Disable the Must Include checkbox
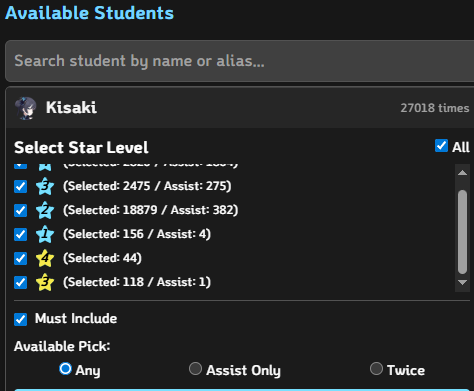The image size is (474, 391). (x=21, y=319)
